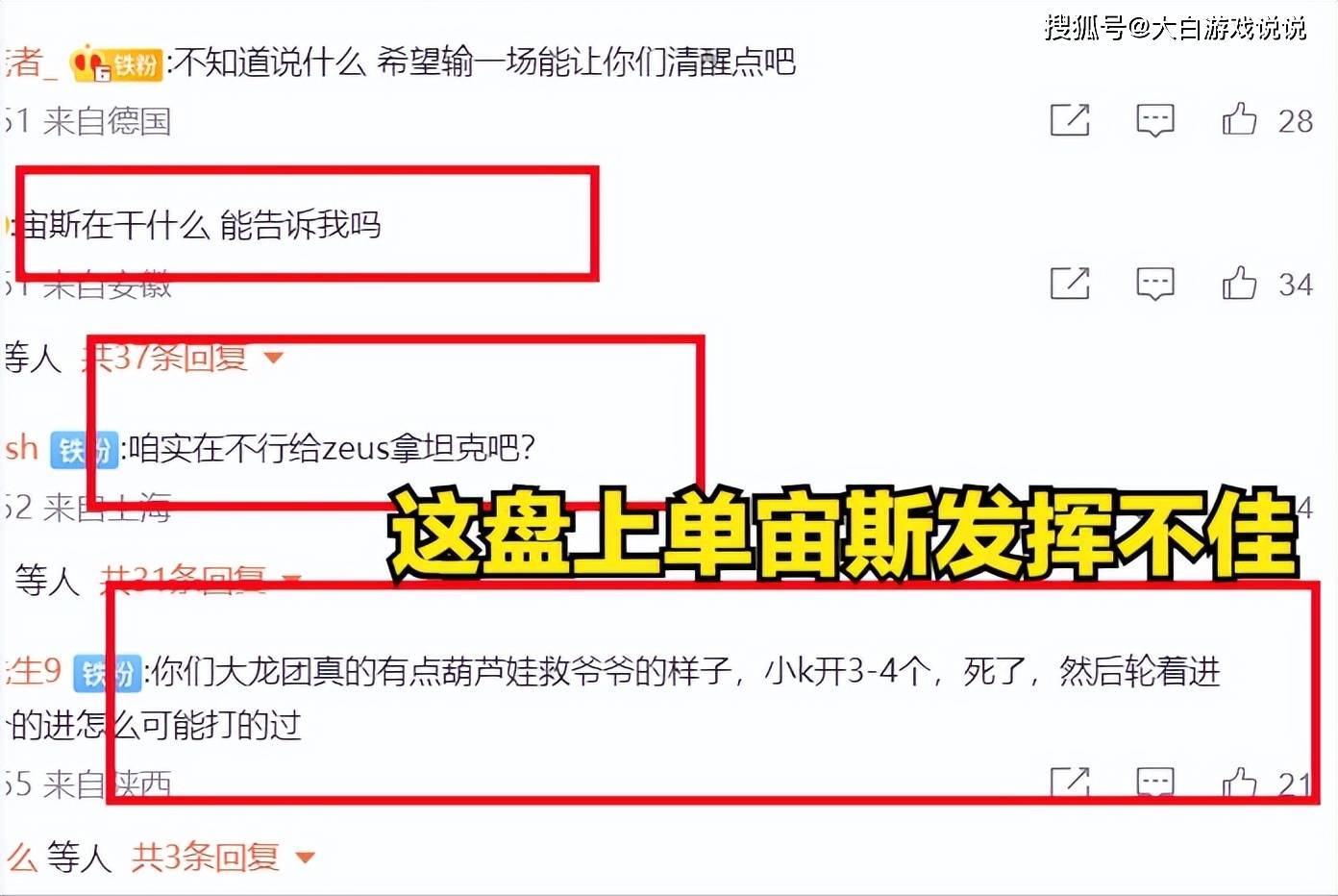This screenshot has width=1338, height=896.
Task: Click the 搜狐号@大白游戏说说 watermark
Action: [1176, 28]
